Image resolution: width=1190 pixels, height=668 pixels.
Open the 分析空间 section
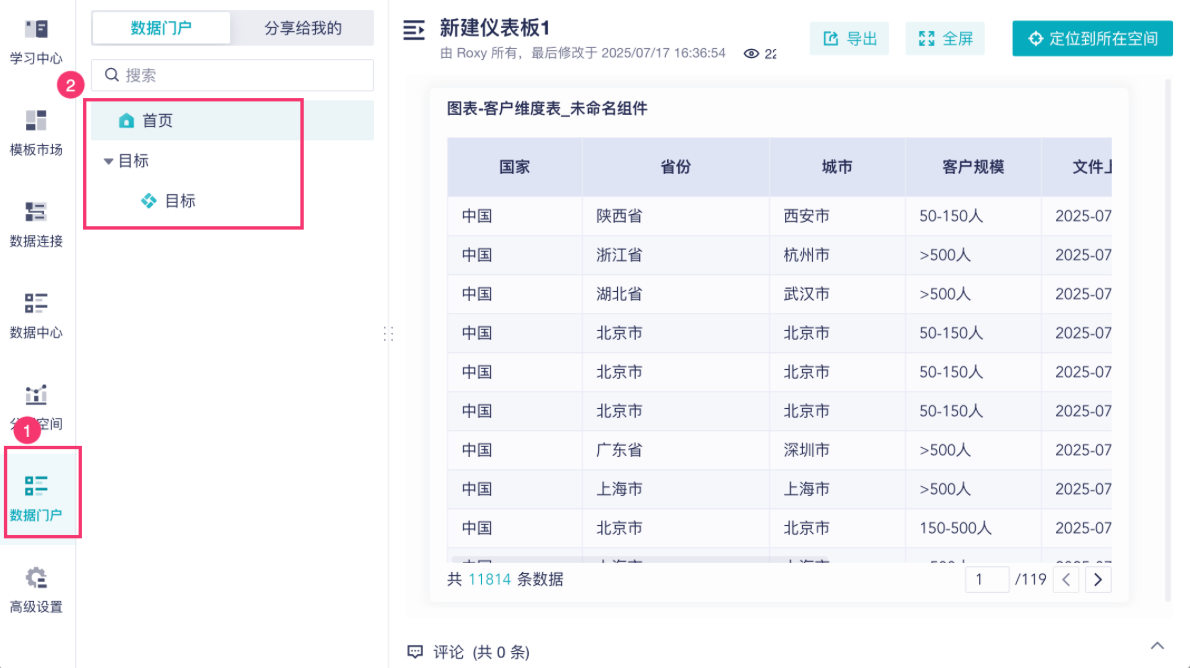36,405
